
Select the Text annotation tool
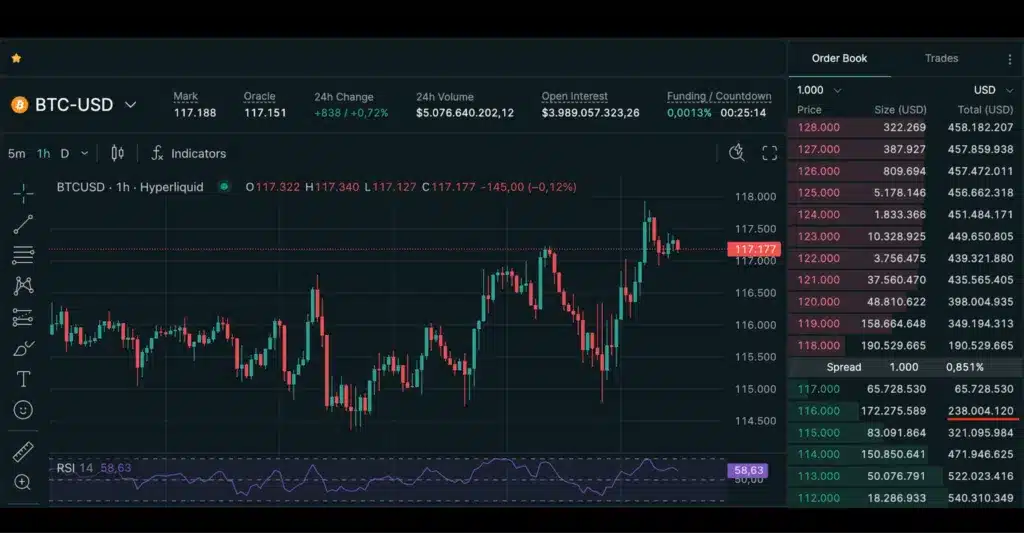coord(23,379)
